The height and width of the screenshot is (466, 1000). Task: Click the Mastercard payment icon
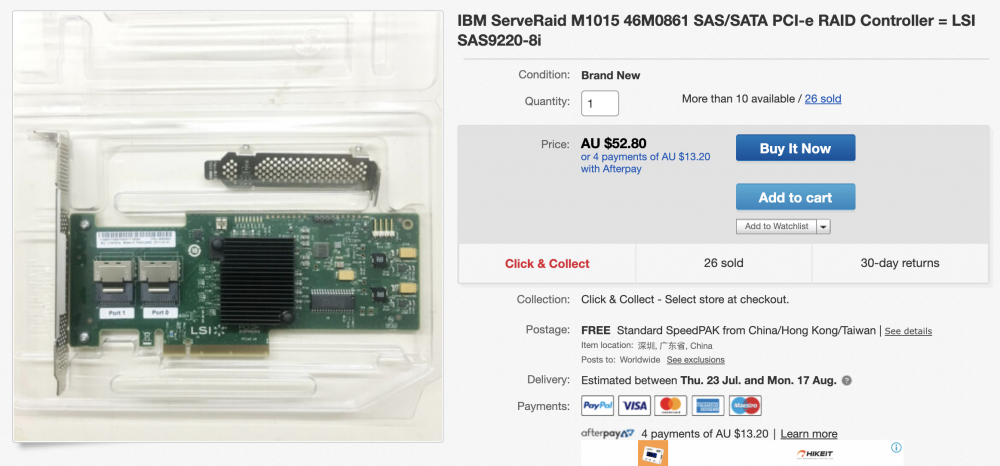point(671,405)
